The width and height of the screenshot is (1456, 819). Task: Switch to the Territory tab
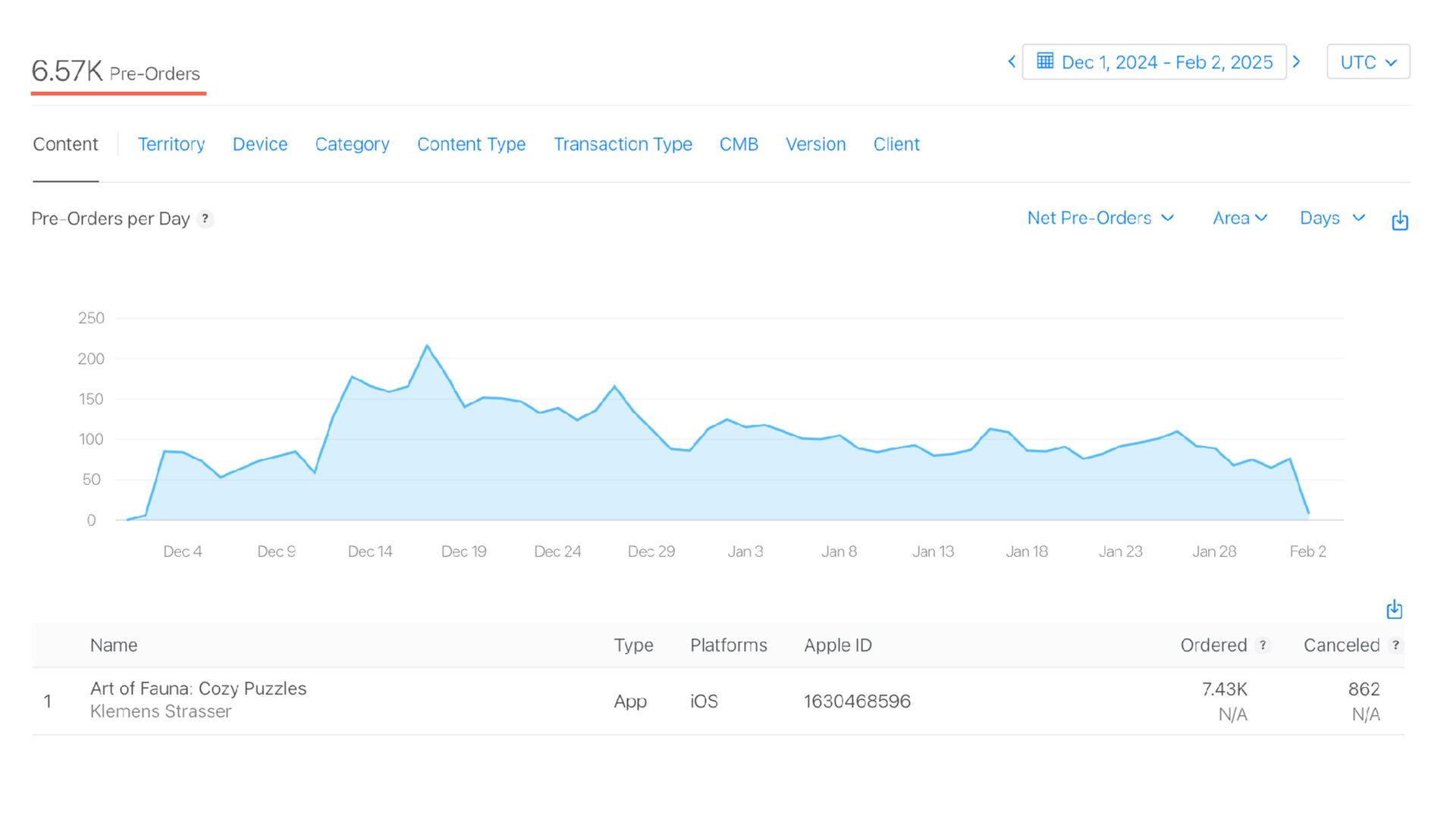171,144
